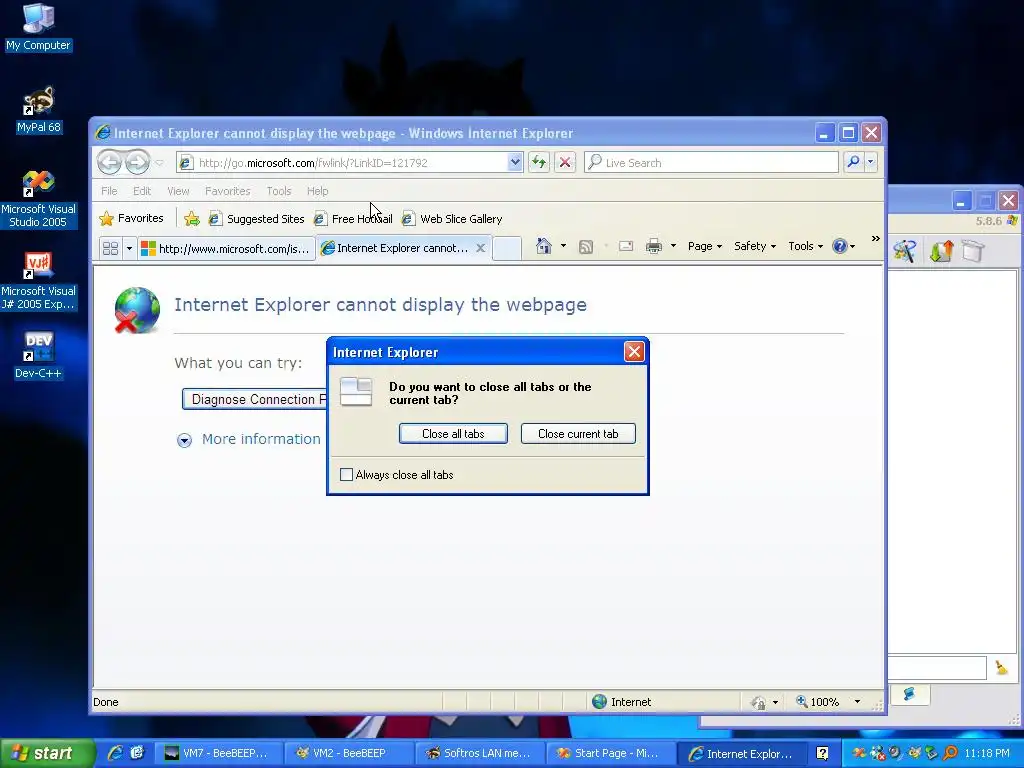Open the Tools menu in menu bar

(x=279, y=191)
